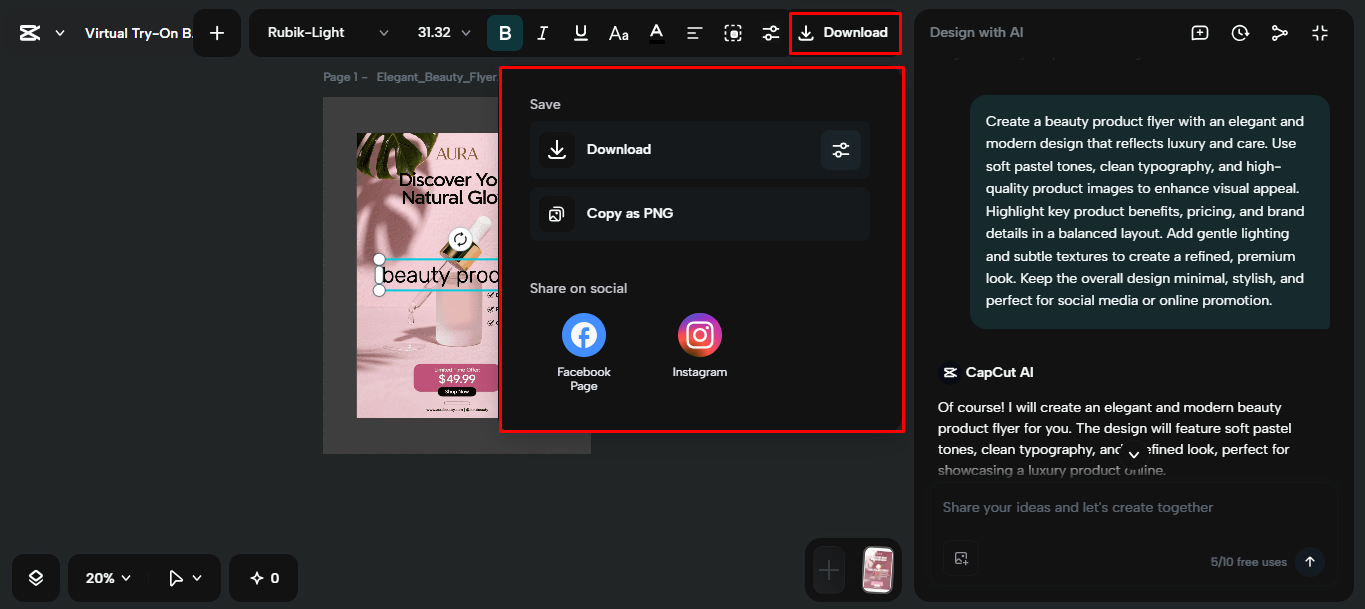Open version history with the clock icon
The height and width of the screenshot is (609, 1365).
click(1240, 32)
